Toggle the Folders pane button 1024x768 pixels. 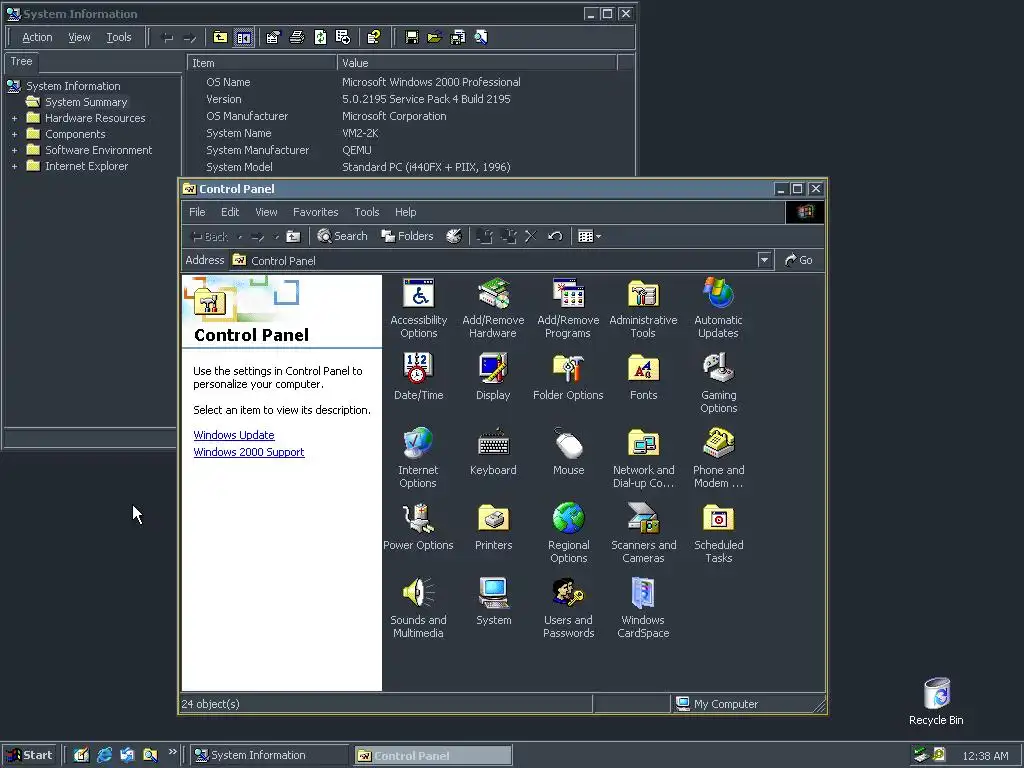(x=408, y=236)
